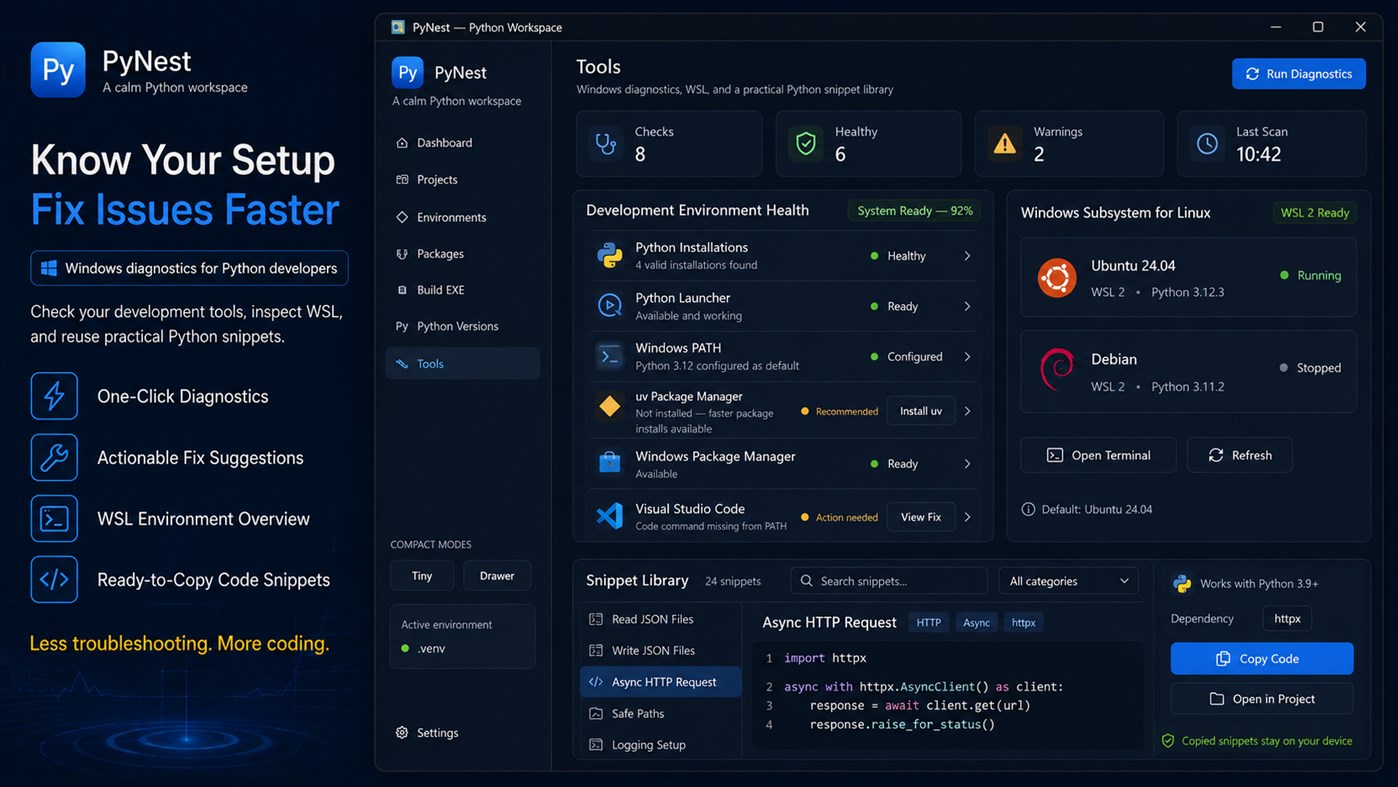Open Settings at the sidebar bottom

click(x=462, y=733)
